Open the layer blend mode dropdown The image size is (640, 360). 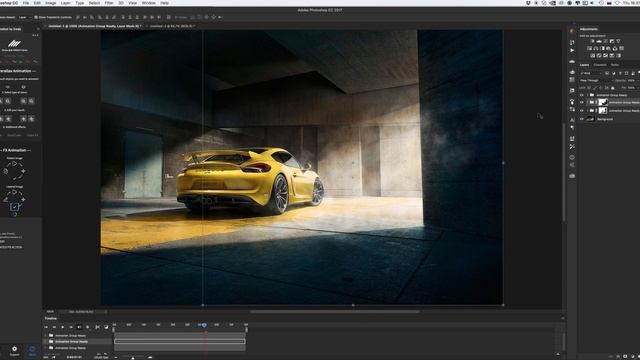(x=595, y=80)
